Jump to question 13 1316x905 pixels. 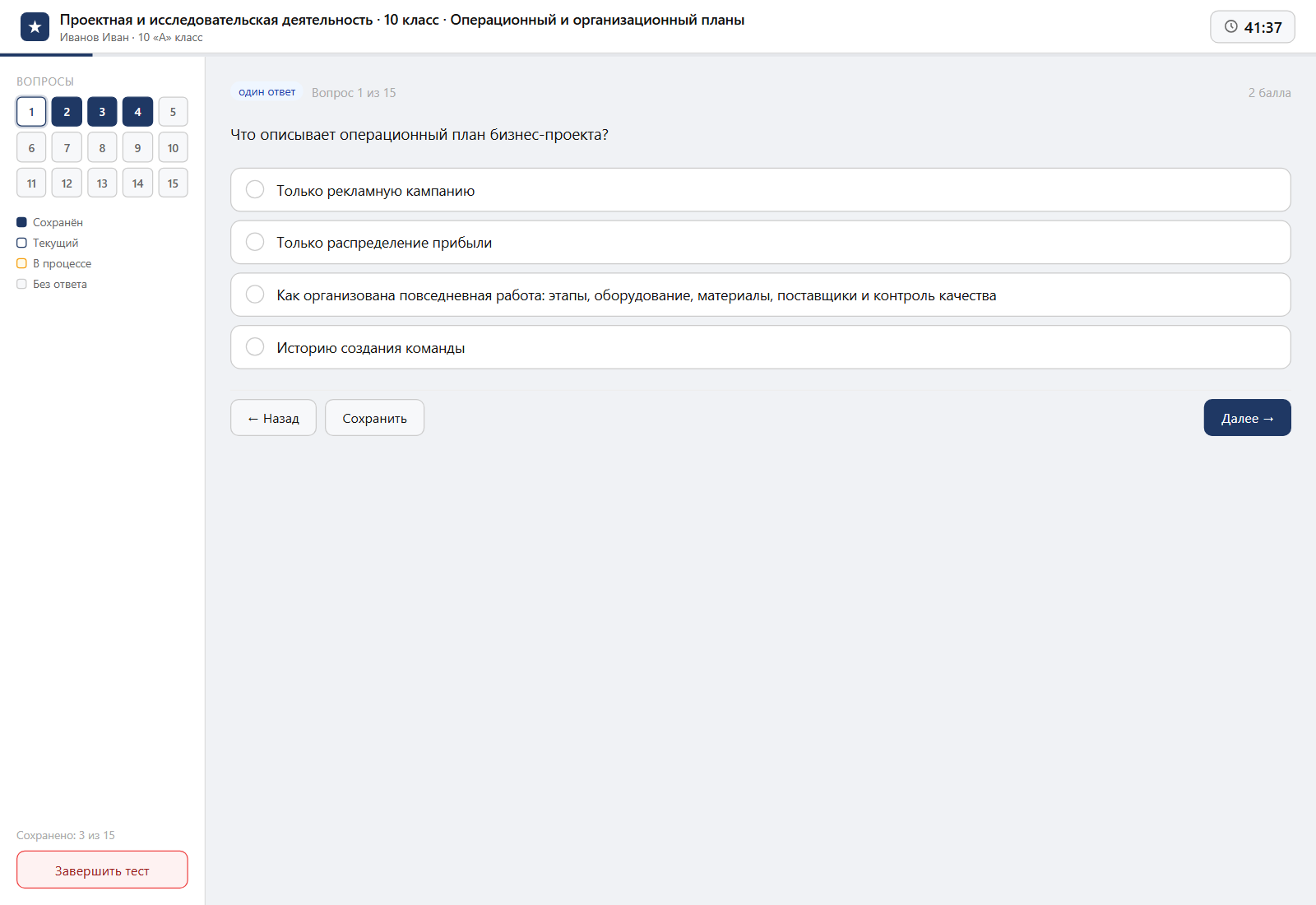point(102,183)
